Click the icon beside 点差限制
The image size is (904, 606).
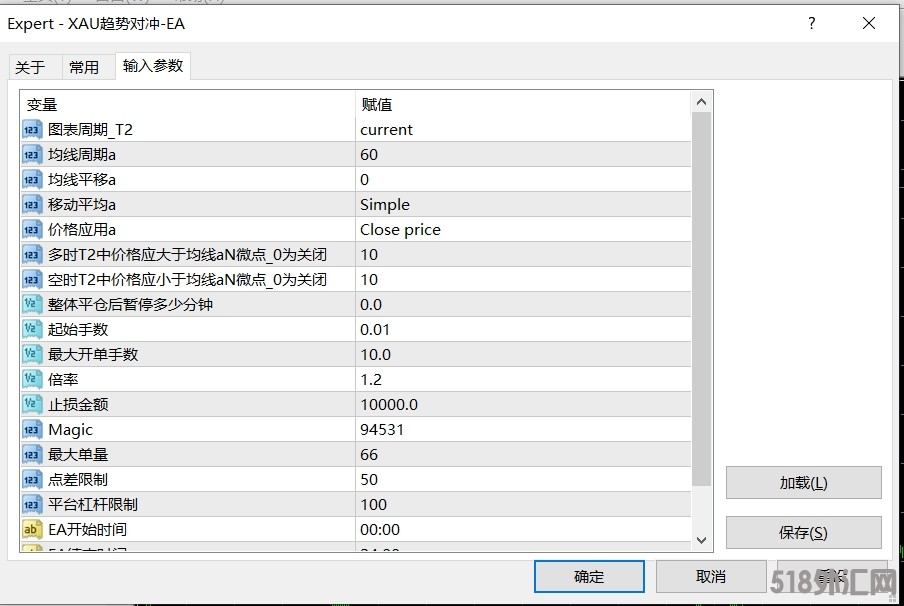coord(32,480)
